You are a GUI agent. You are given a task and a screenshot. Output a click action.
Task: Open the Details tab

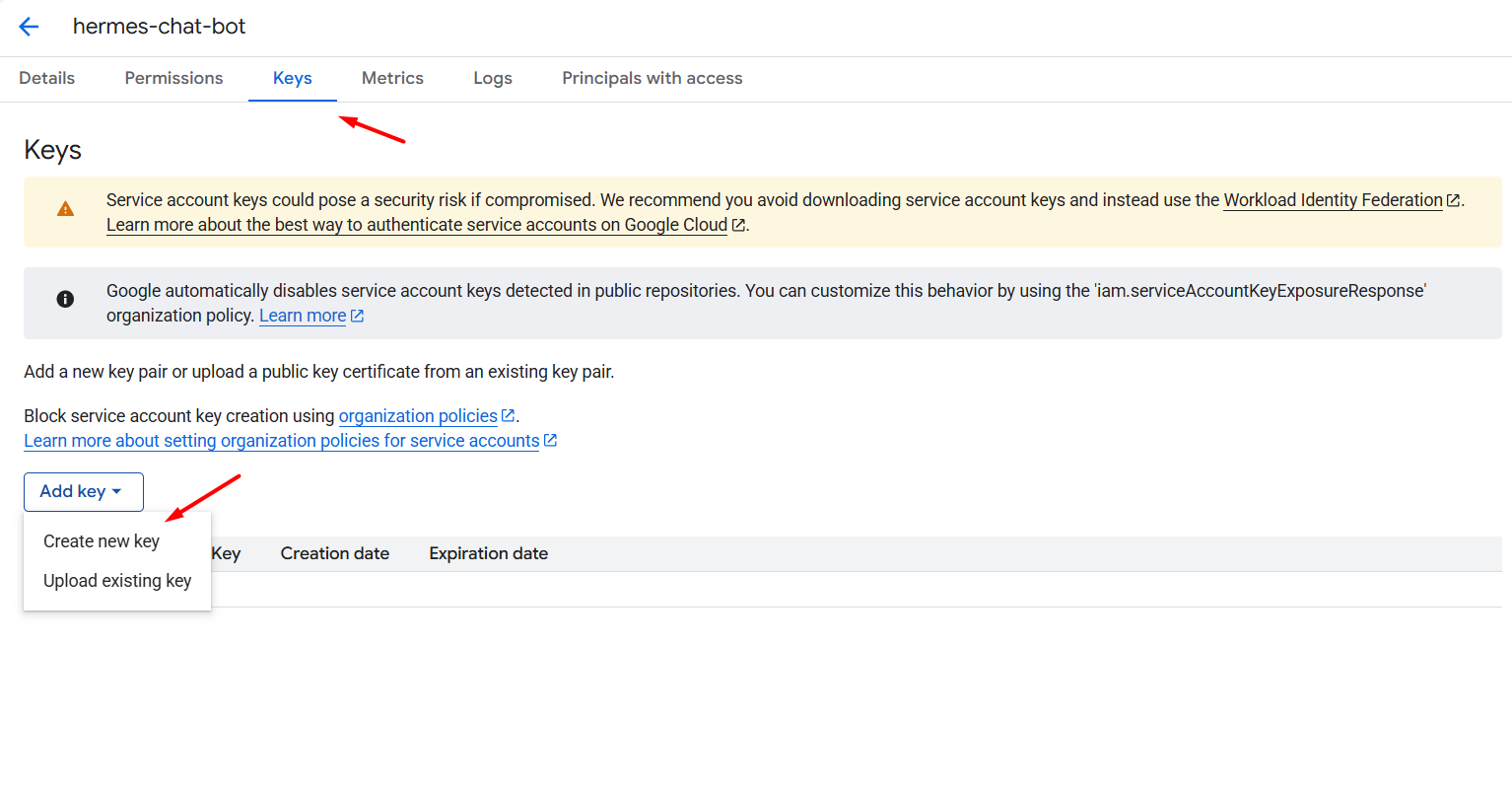(47, 79)
